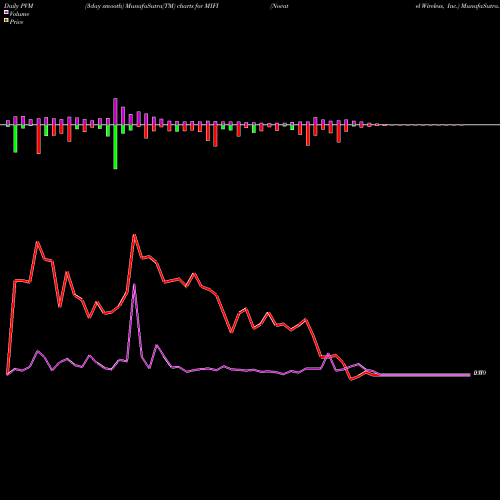Click the Volume legend color swatch

click(x=6, y=12)
